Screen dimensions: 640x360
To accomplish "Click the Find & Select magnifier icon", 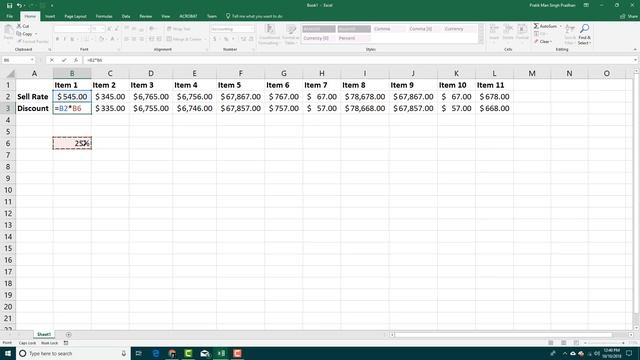I will click(584, 29).
